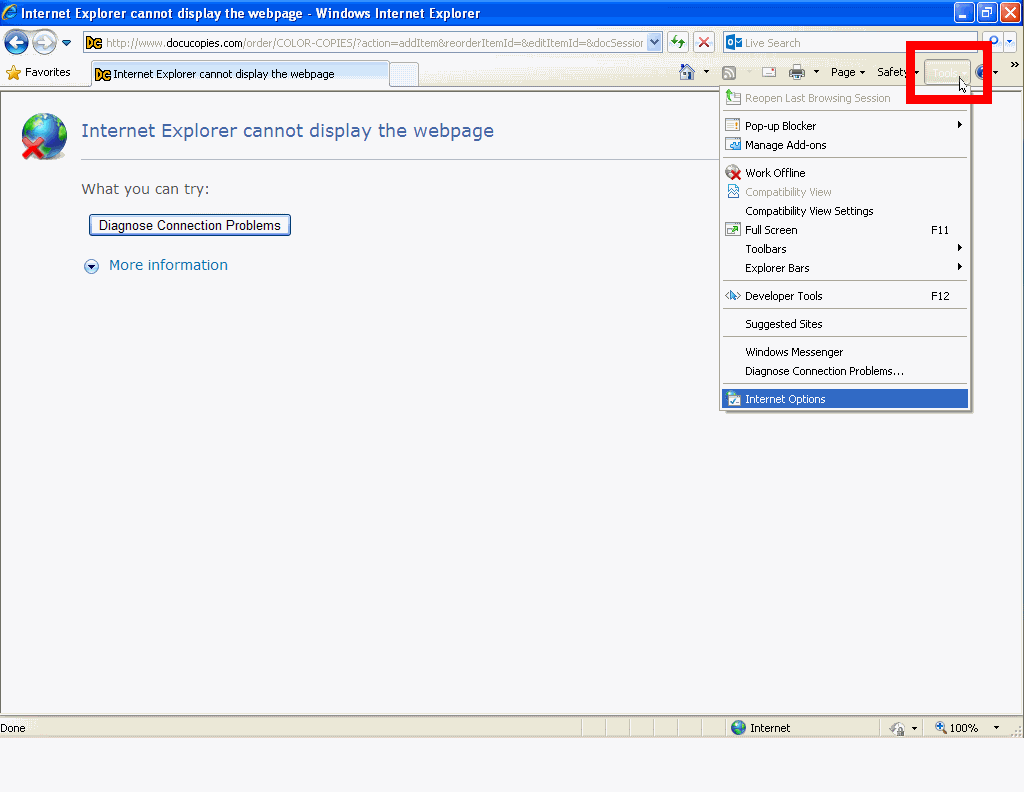Click the globe error icon on page
The image size is (1024, 792).
click(44, 136)
